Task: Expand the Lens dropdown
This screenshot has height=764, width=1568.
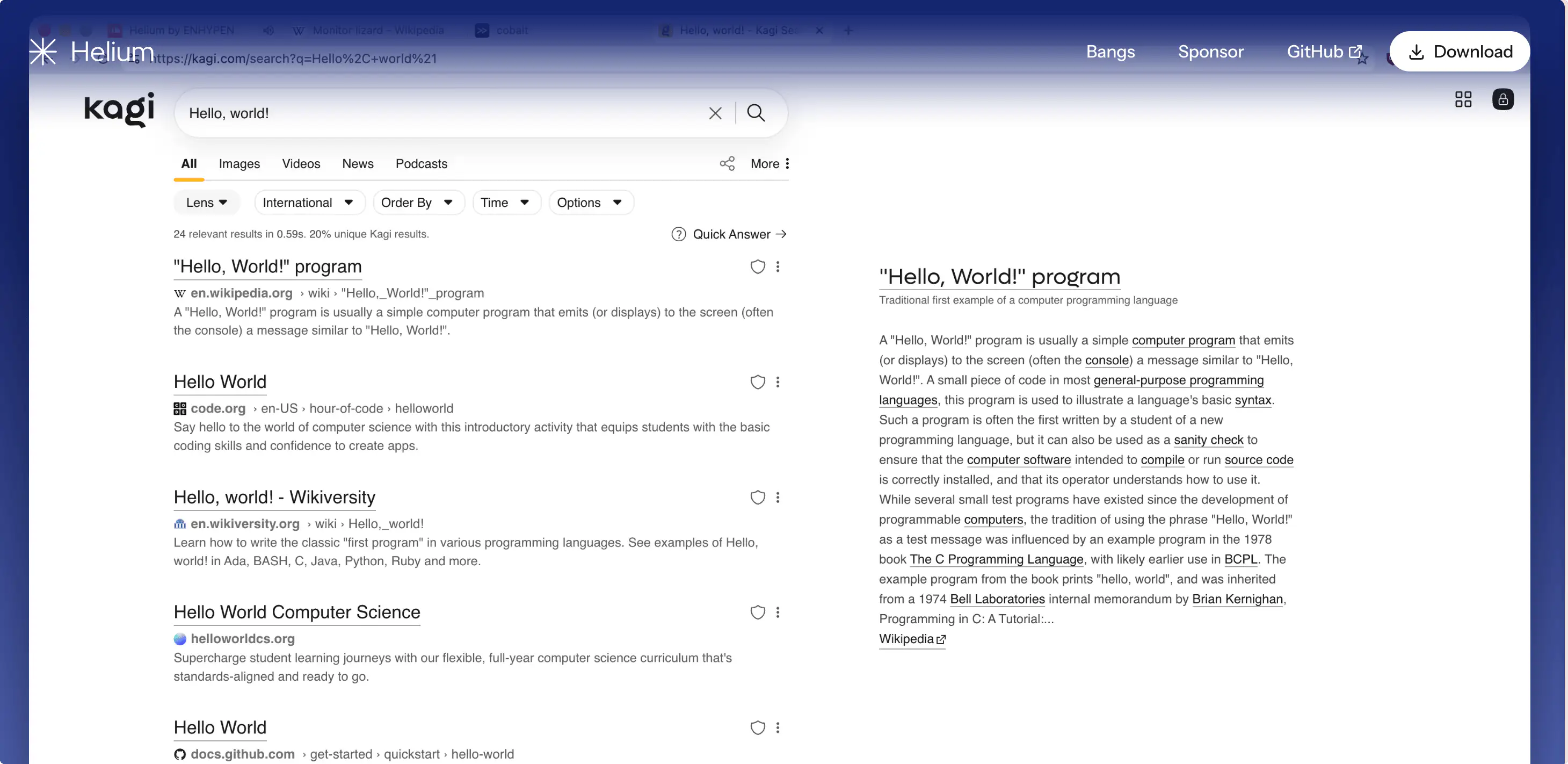Action: (206, 202)
